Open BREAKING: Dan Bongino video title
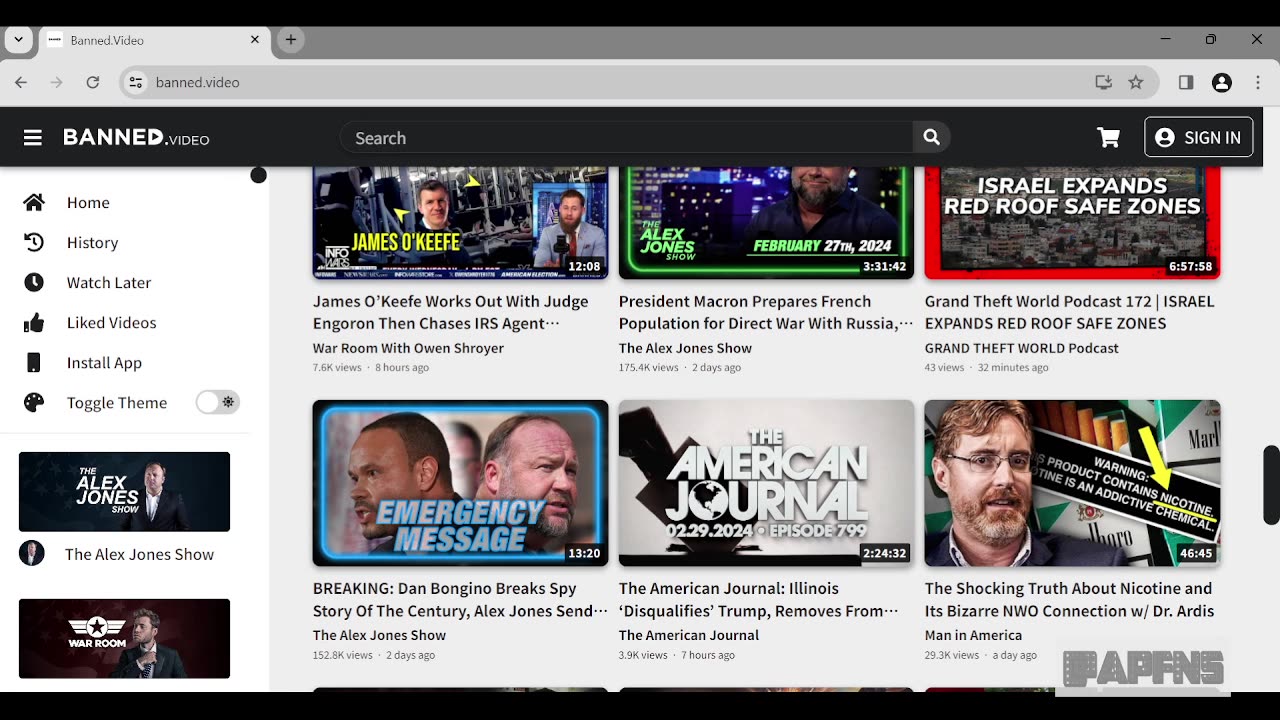 pos(460,599)
